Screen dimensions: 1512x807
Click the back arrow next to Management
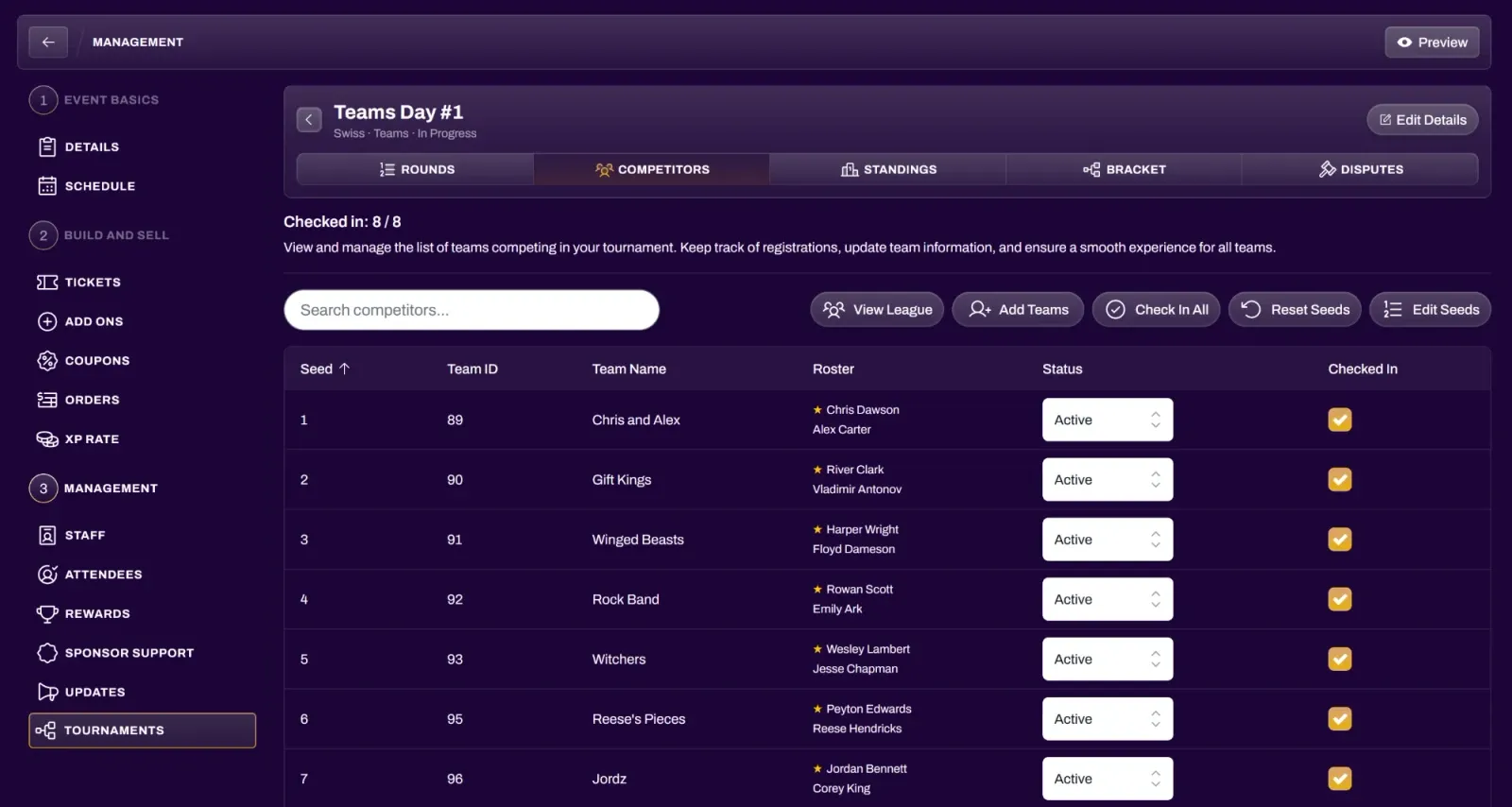click(x=48, y=42)
